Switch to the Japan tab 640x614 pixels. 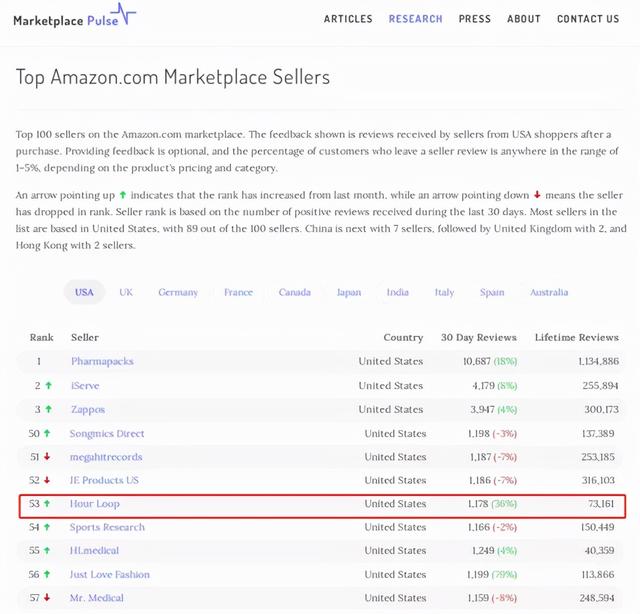click(349, 292)
